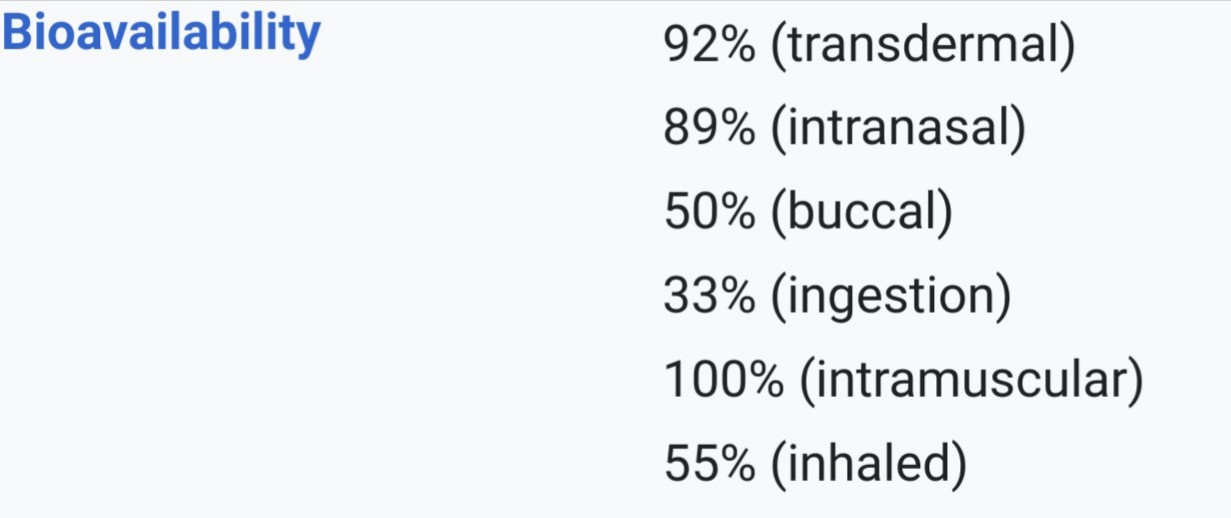Image resolution: width=1231 pixels, height=518 pixels.
Task: Click the 50% buccal value
Action: (709, 214)
